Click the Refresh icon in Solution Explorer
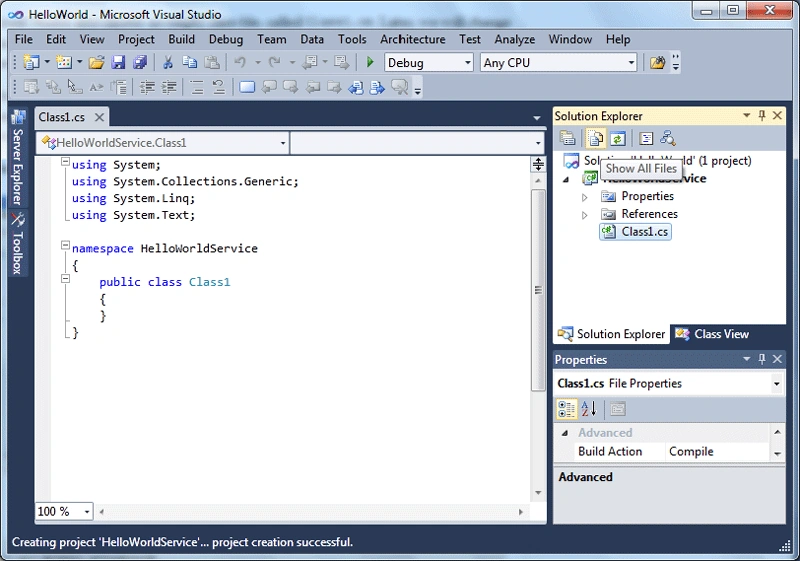 [617, 138]
